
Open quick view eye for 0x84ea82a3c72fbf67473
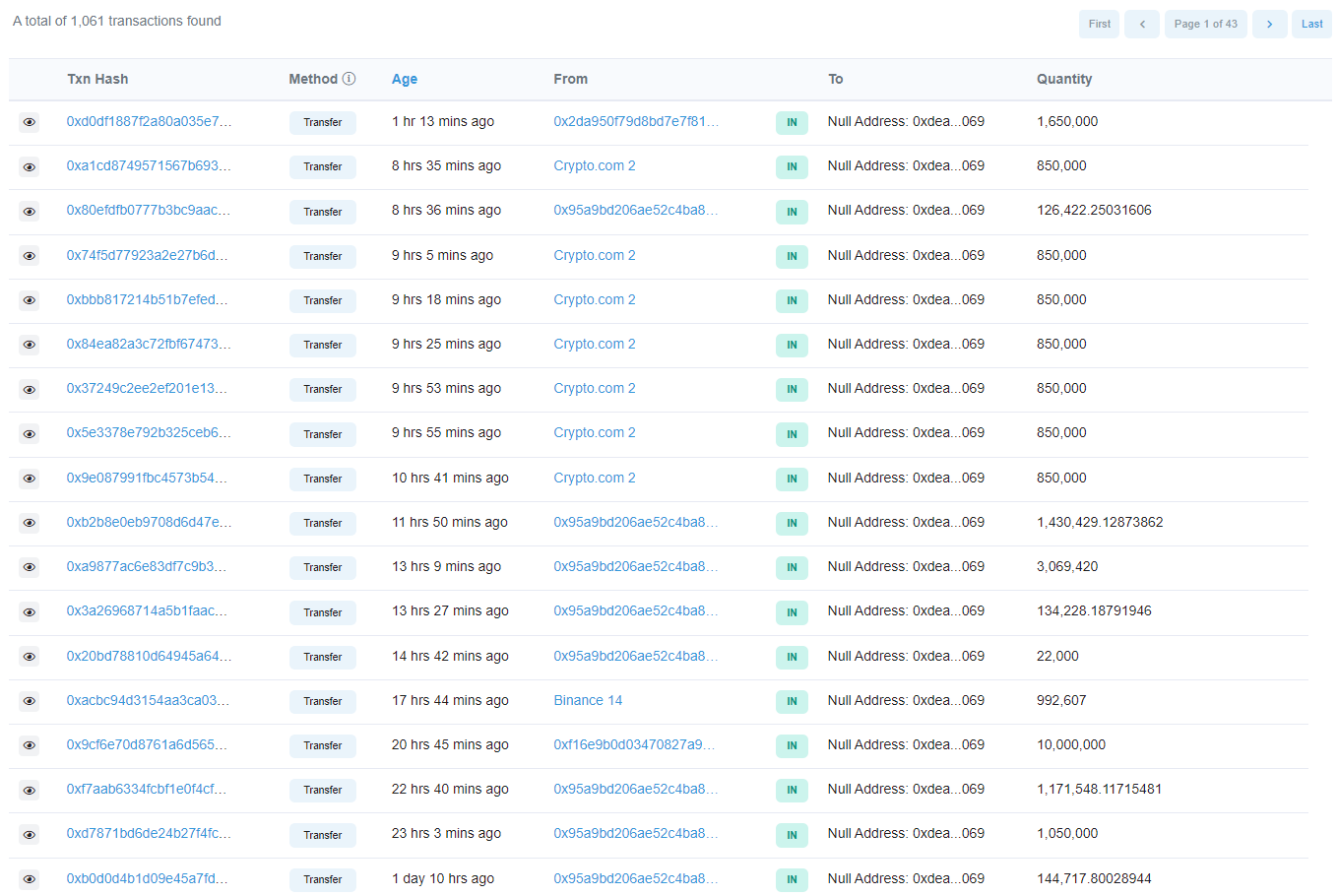(30, 345)
